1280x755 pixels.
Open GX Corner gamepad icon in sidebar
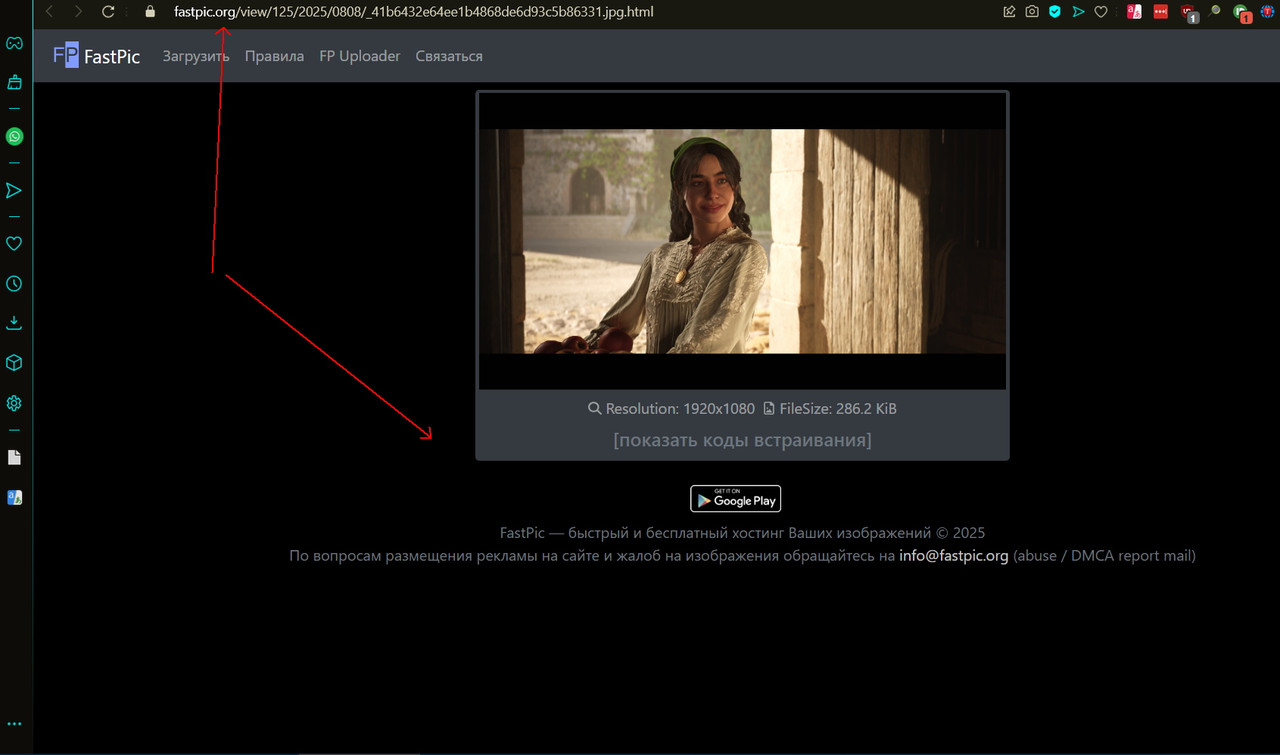[x=14, y=43]
